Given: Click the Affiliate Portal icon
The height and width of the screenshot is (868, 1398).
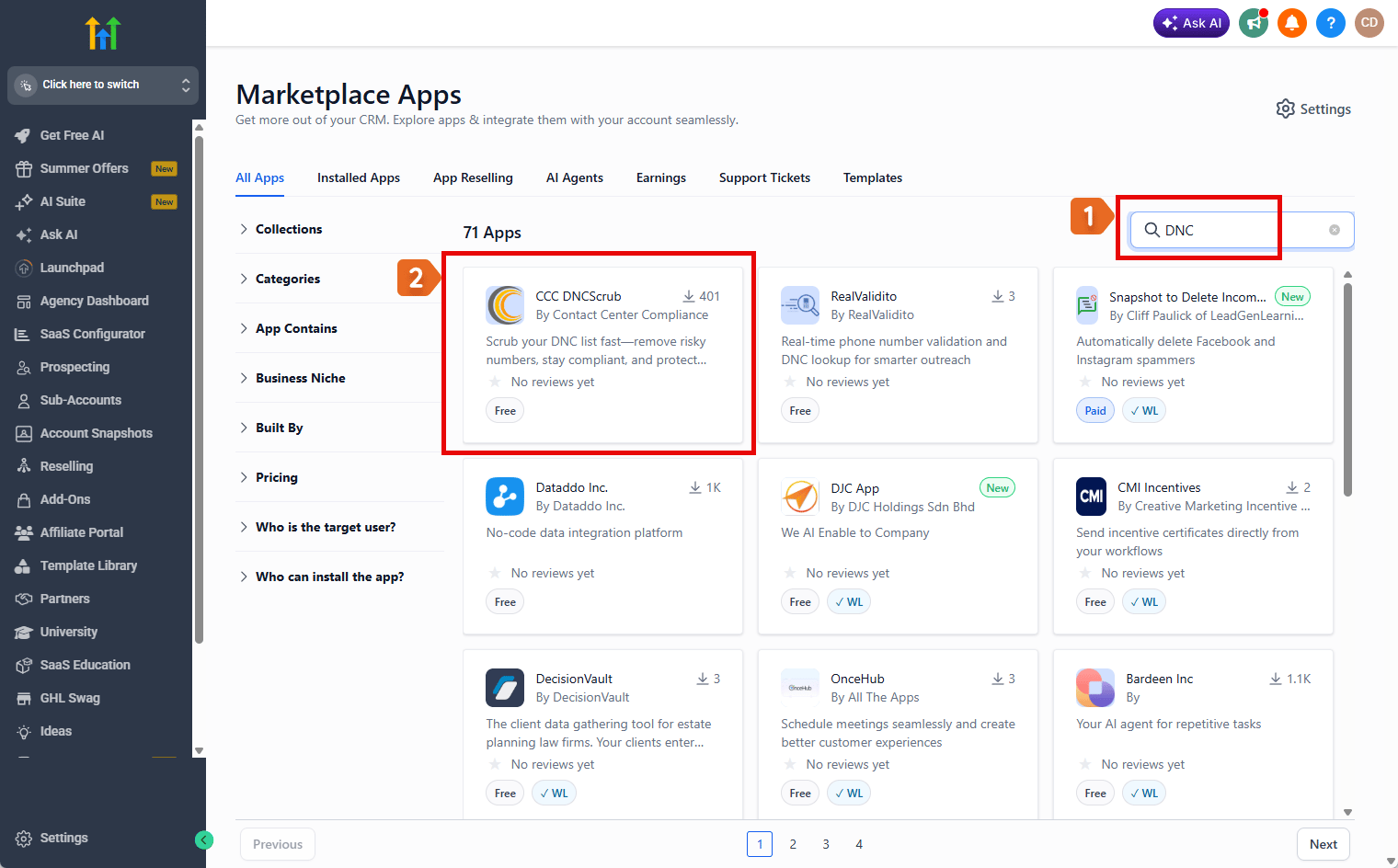Looking at the screenshot, I should pos(23,532).
